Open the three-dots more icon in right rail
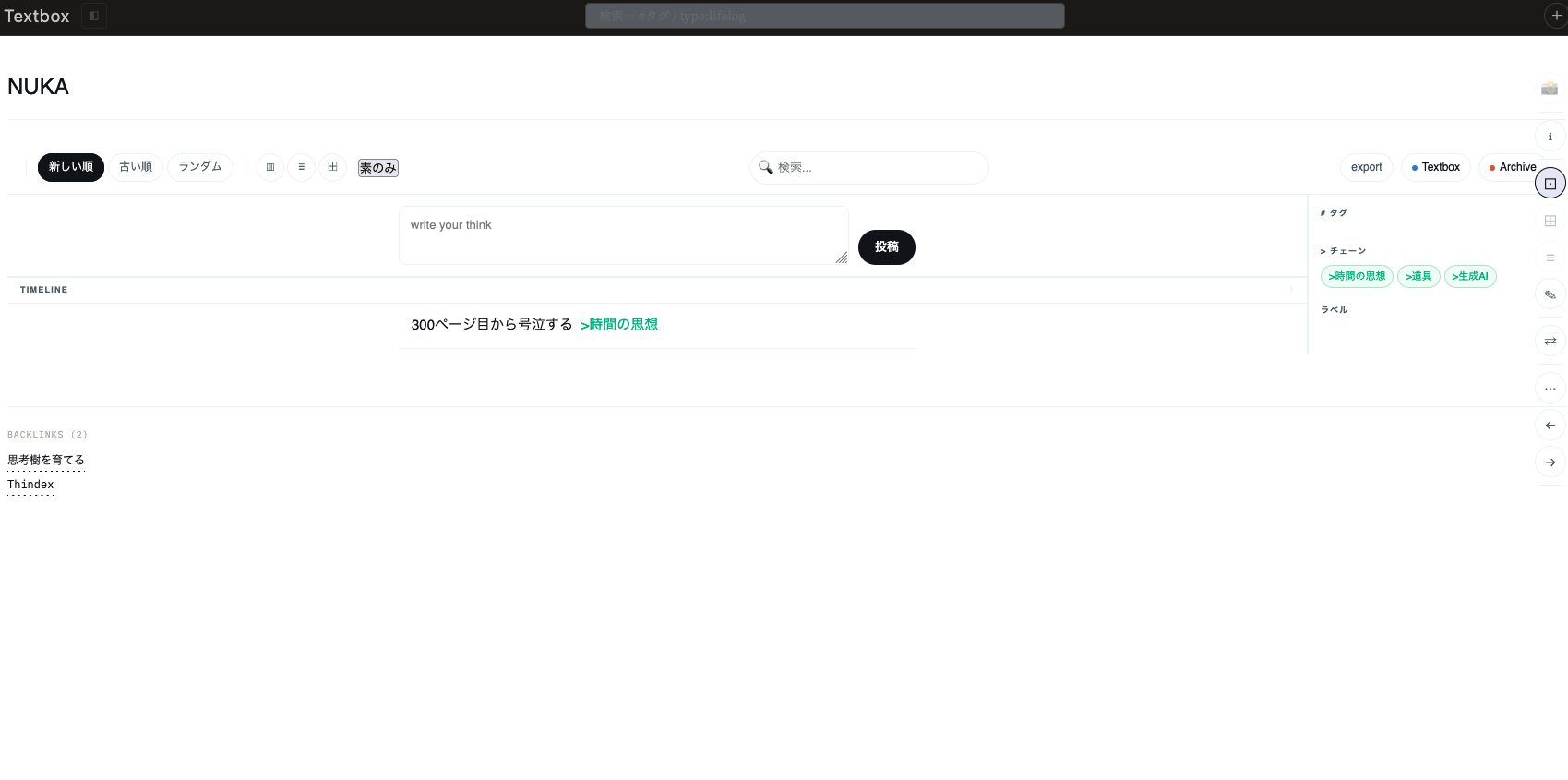Viewport: 1568px width, 780px height. pyautogui.click(x=1550, y=389)
